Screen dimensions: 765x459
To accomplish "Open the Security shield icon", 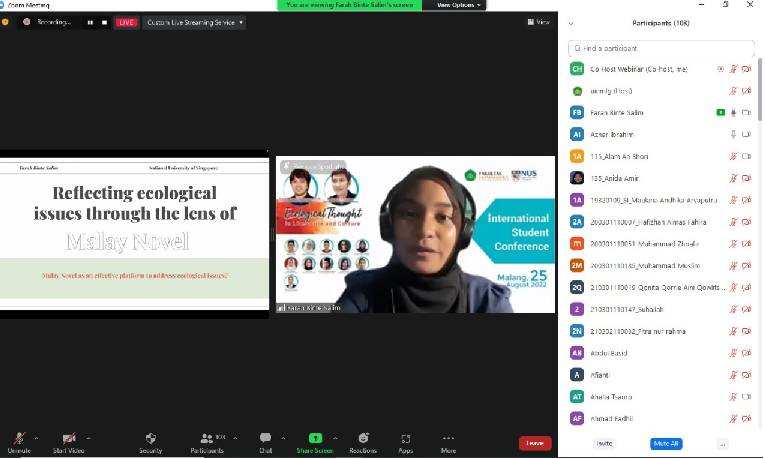I will [151, 440].
